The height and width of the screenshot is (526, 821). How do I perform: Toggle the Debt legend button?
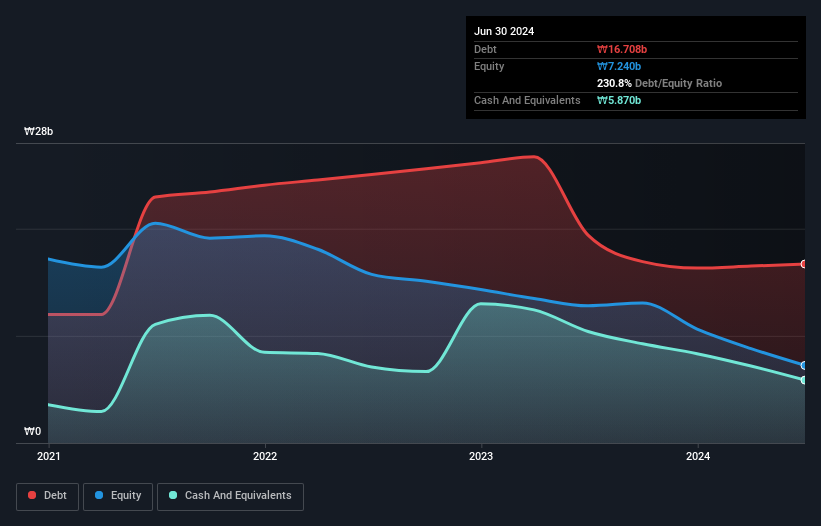(x=48, y=496)
